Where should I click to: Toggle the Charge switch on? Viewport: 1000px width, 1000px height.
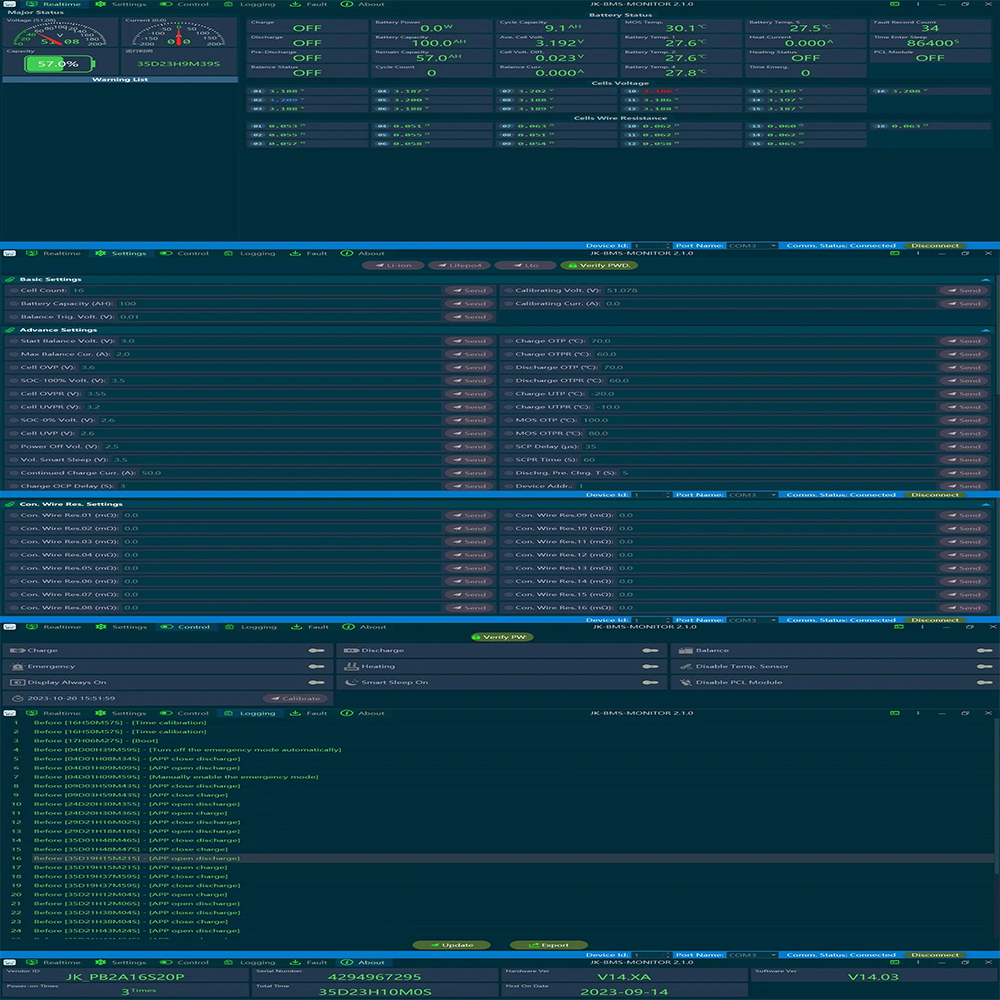pyautogui.click(x=316, y=651)
